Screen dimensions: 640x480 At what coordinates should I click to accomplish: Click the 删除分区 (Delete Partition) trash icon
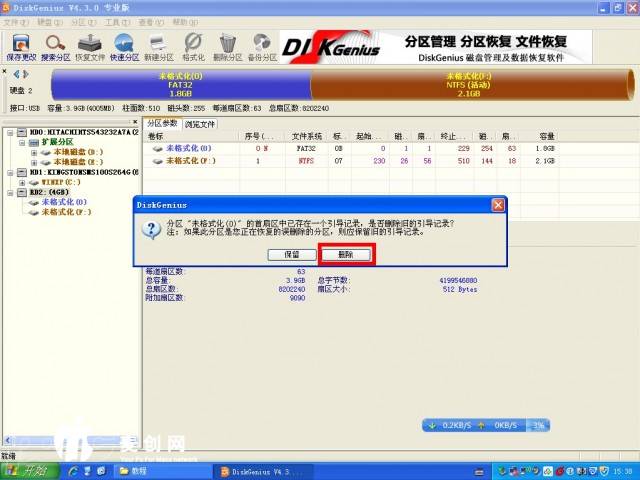tap(229, 46)
